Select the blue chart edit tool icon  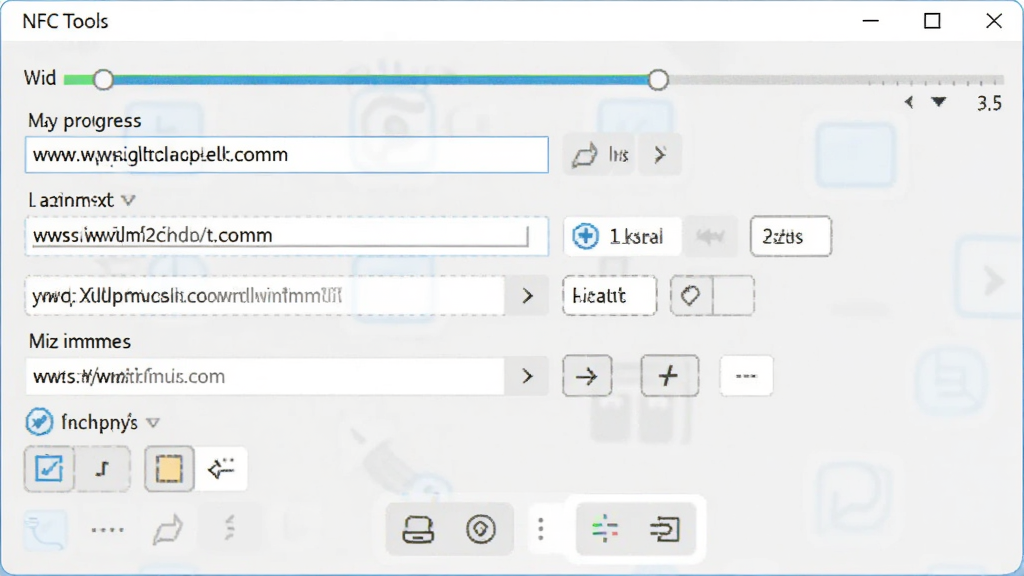[49, 469]
